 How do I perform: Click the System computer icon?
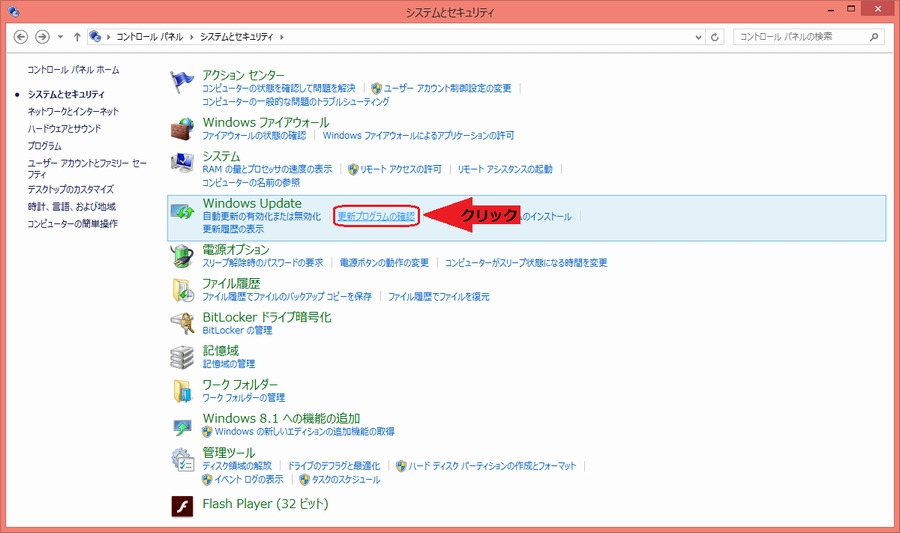[x=183, y=162]
